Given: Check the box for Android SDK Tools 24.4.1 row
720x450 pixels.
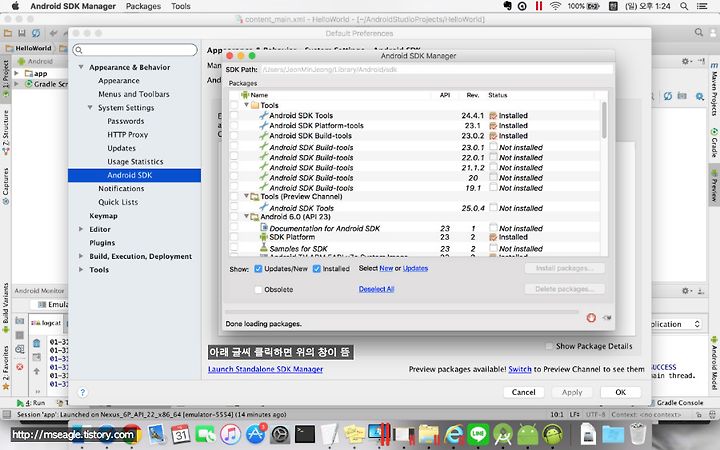Looking at the screenshot, I should click(234, 115).
